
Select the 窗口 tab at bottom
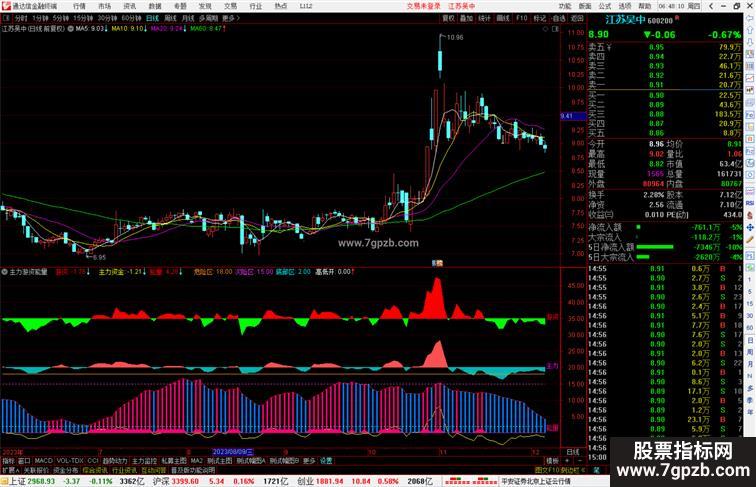point(24,461)
